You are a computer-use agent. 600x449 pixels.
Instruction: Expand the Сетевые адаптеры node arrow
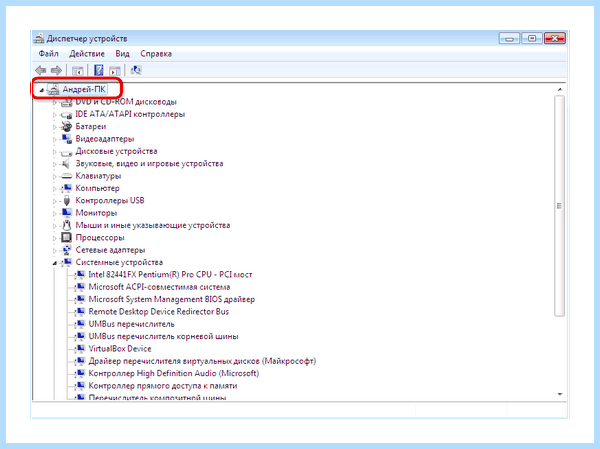[x=54, y=250]
